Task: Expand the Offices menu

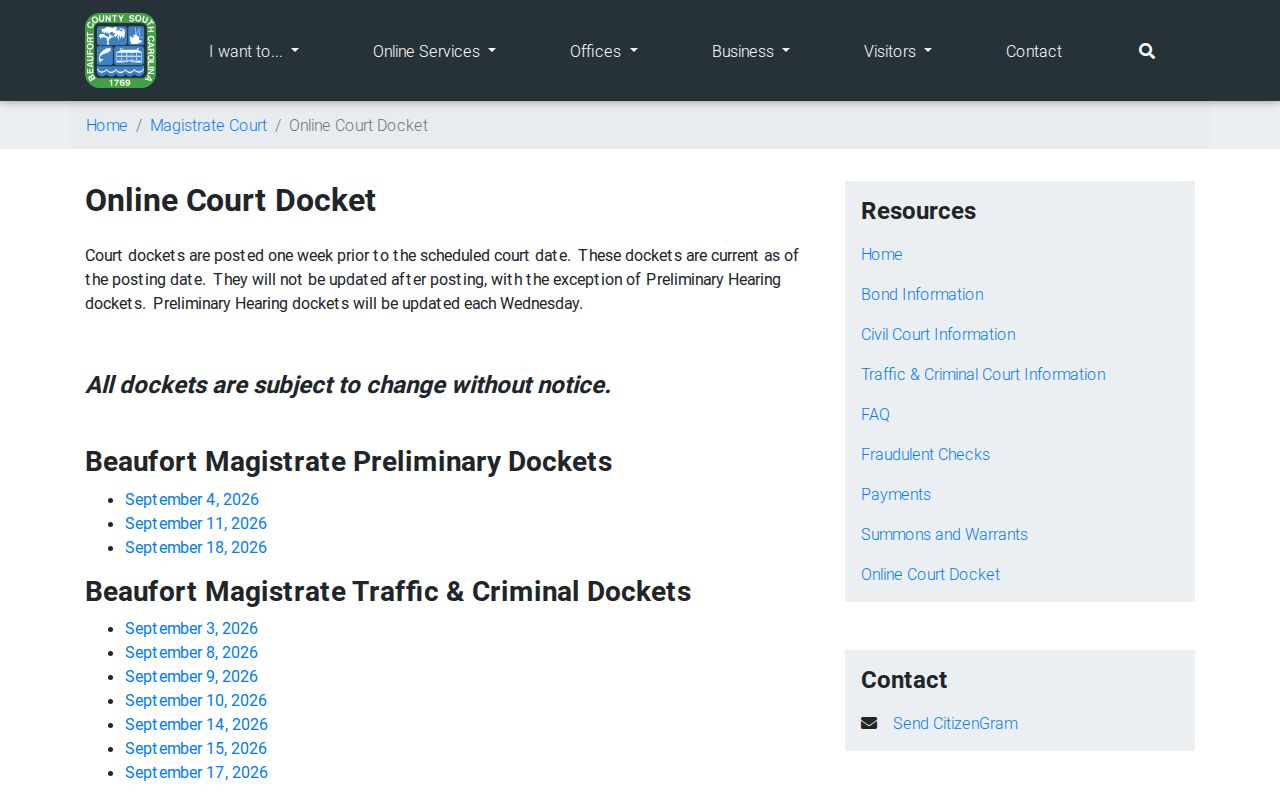Action: coord(604,51)
